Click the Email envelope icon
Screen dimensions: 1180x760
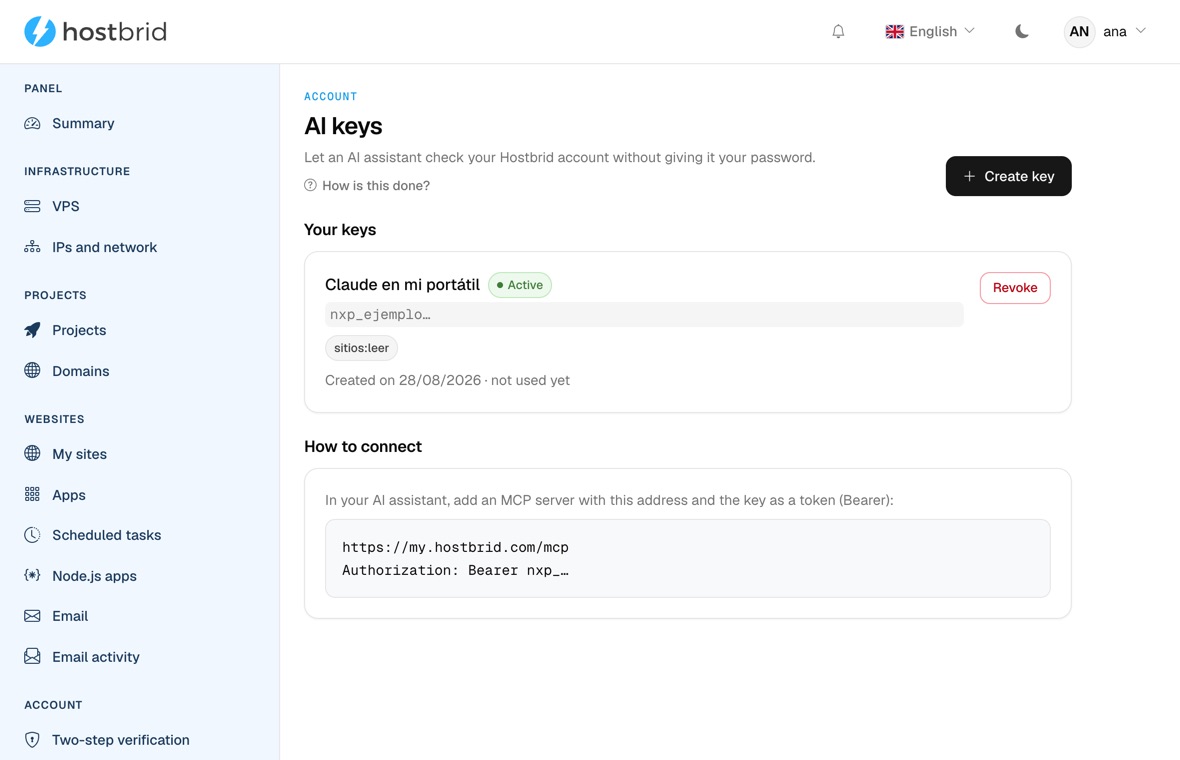pos(32,616)
